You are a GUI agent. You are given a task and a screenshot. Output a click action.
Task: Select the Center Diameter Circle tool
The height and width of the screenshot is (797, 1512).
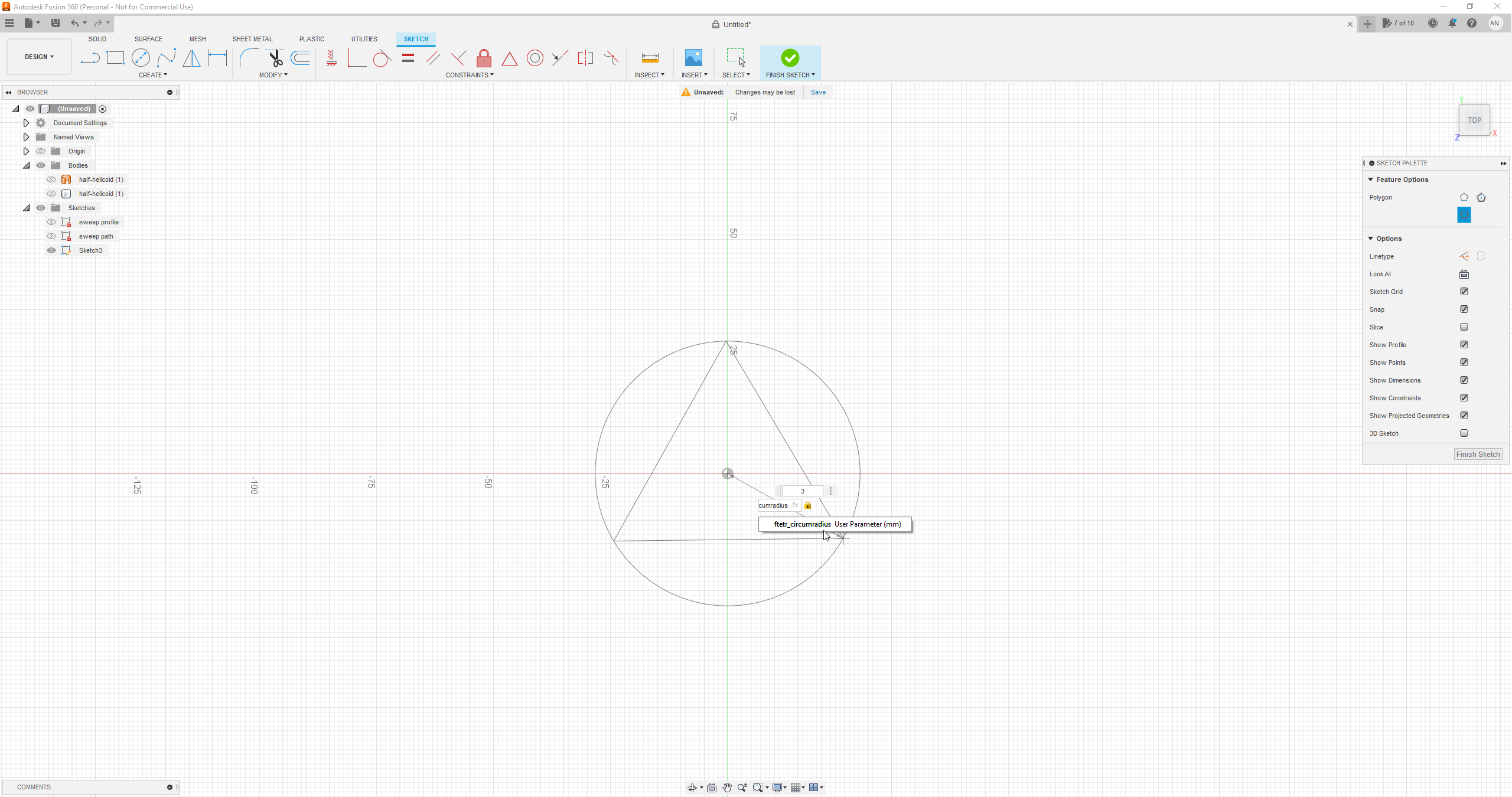tap(141, 58)
